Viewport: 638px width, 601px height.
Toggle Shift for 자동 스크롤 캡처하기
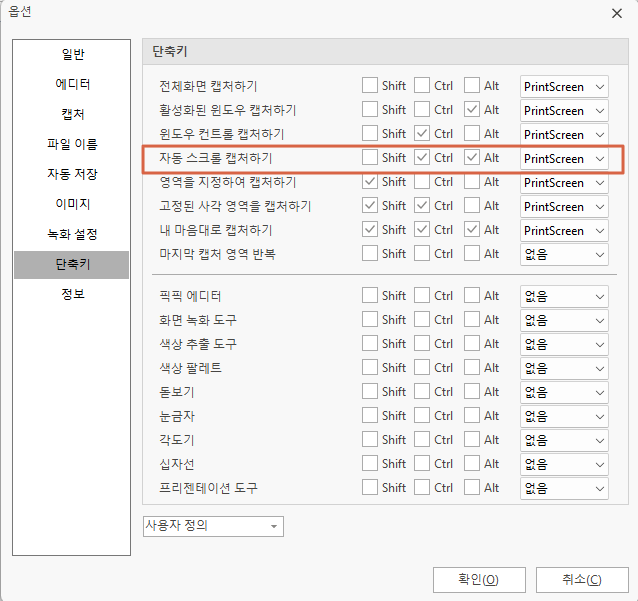point(369,157)
